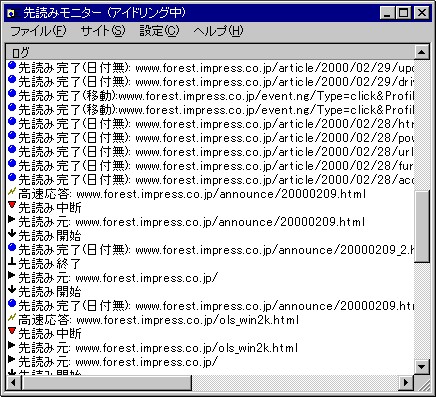Select 先読み完了 text for announce/20000209_2
The height and width of the screenshot is (397, 436).
tap(216, 250)
